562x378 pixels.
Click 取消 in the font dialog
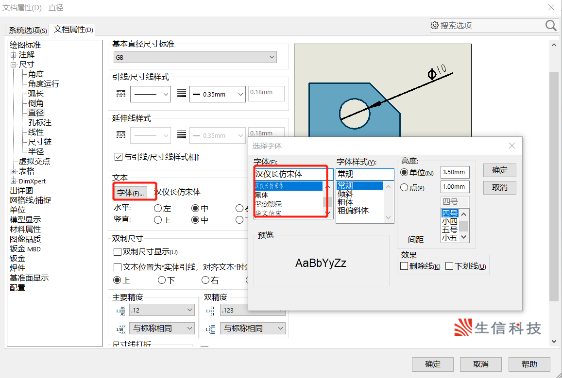(500, 188)
